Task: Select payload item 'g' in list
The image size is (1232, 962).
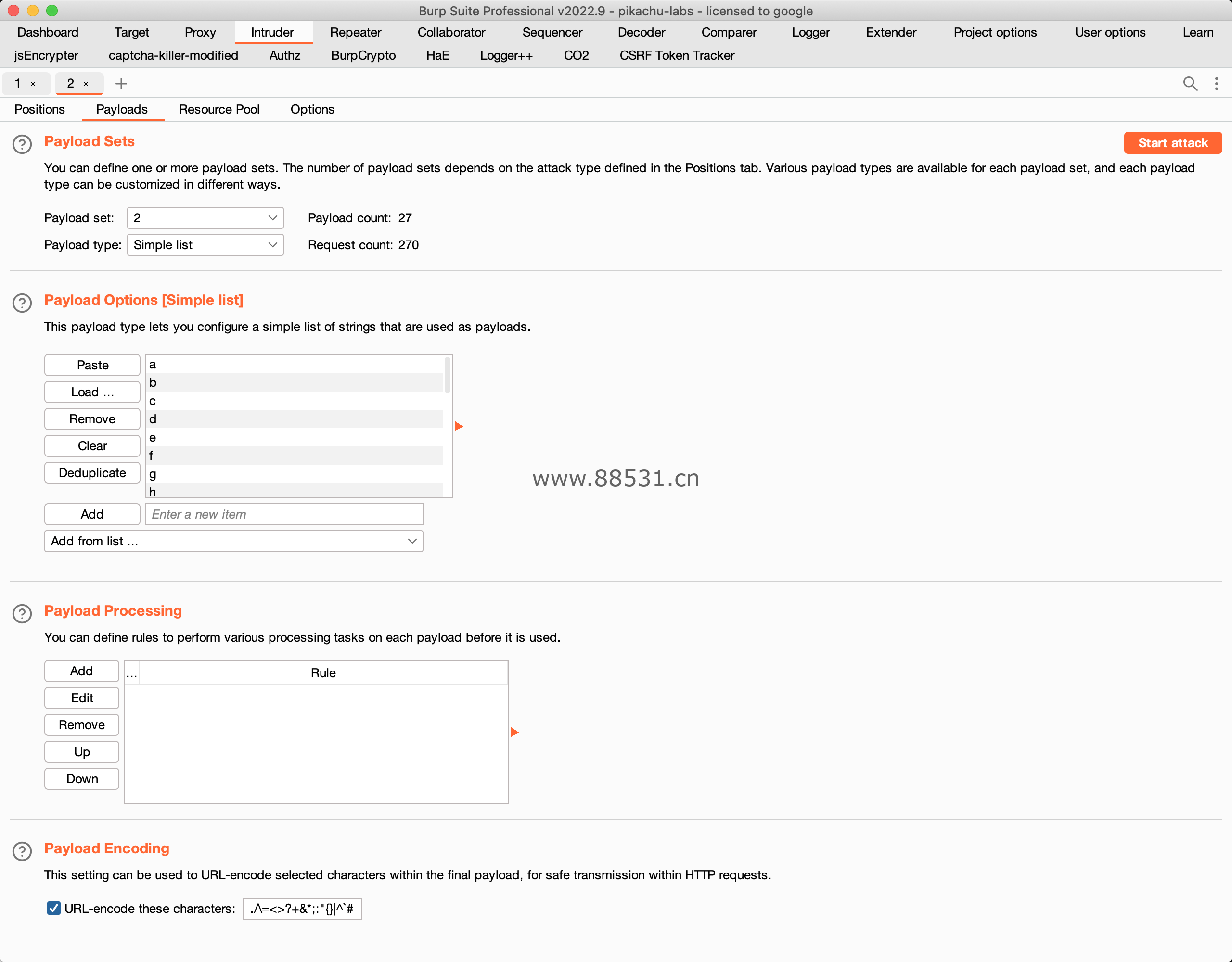Action: (295, 474)
